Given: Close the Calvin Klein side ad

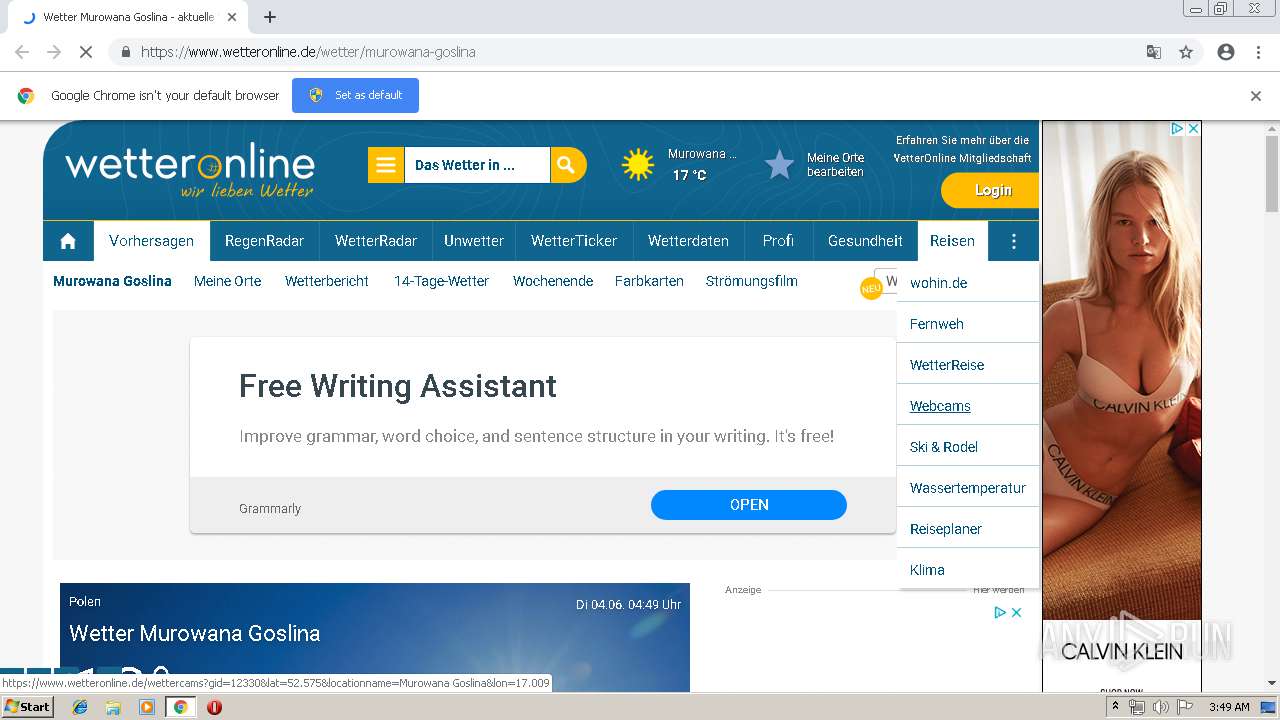Looking at the screenshot, I should point(1193,129).
